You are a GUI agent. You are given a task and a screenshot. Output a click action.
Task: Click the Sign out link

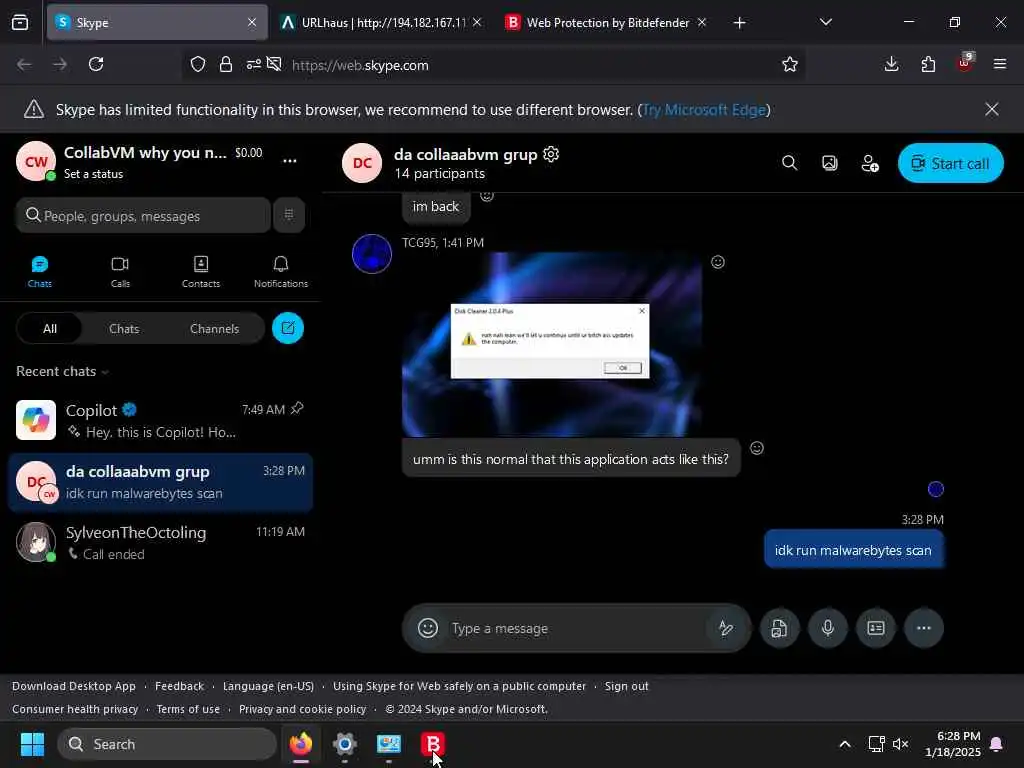(x=626, y=686)
